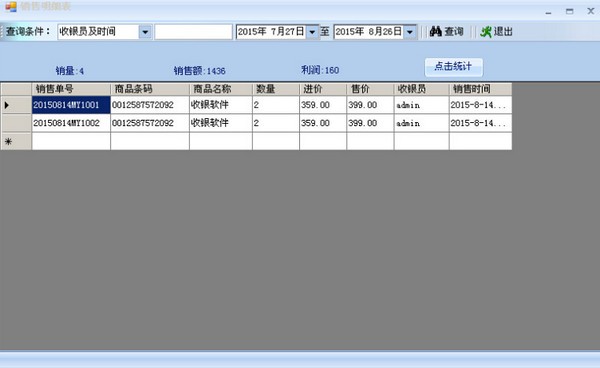Click the binoculars query icon

435,31
